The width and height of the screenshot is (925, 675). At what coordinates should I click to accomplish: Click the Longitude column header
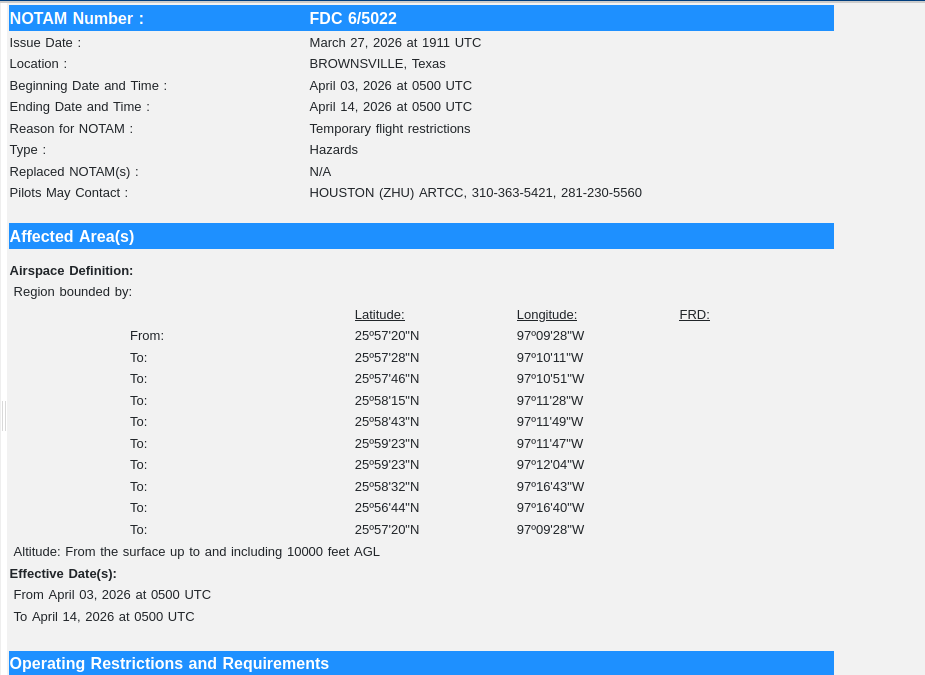tap(547, 314)
